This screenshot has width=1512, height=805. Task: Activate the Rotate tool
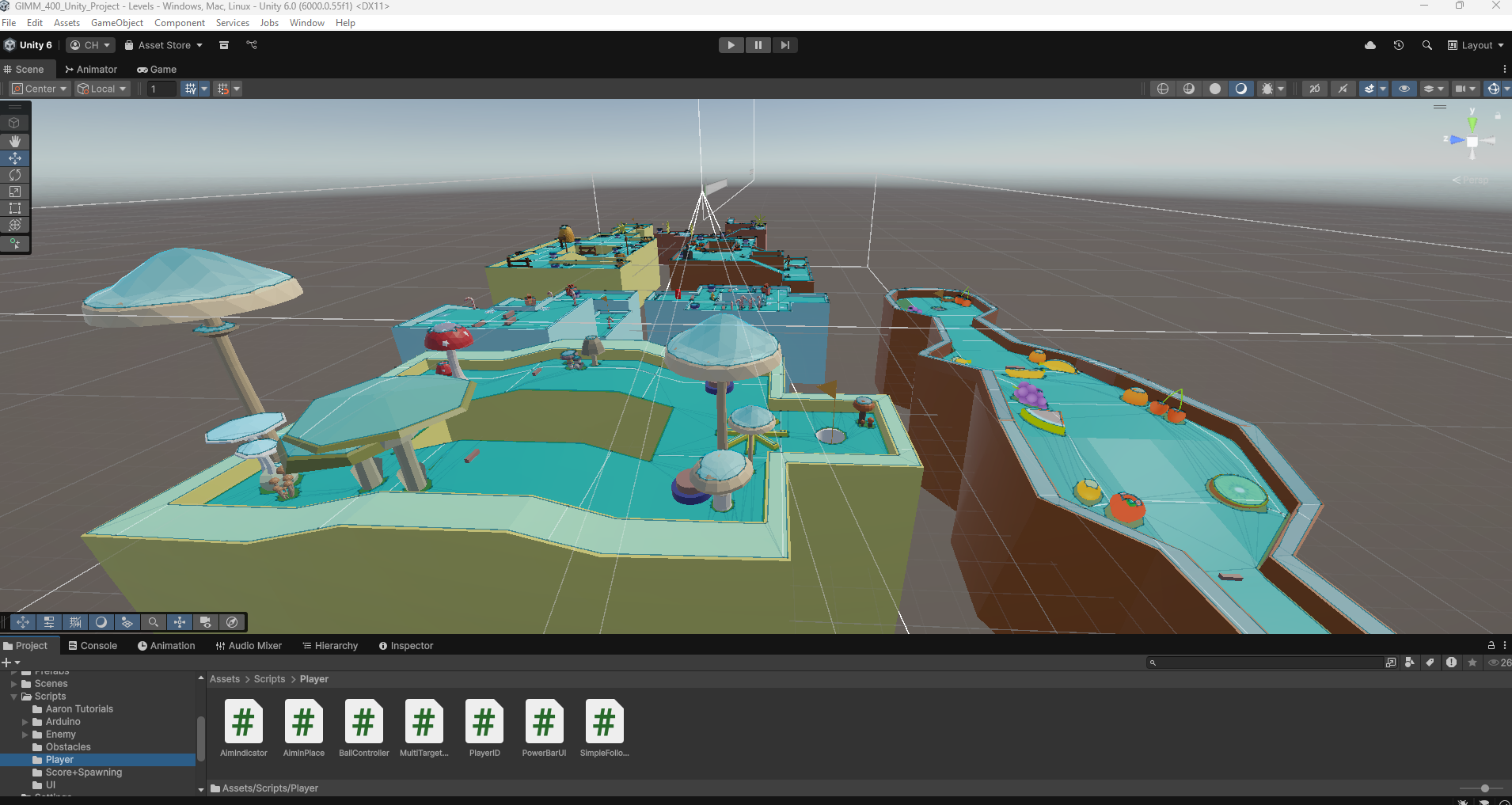pyautogui.click(x=14, y=175)
